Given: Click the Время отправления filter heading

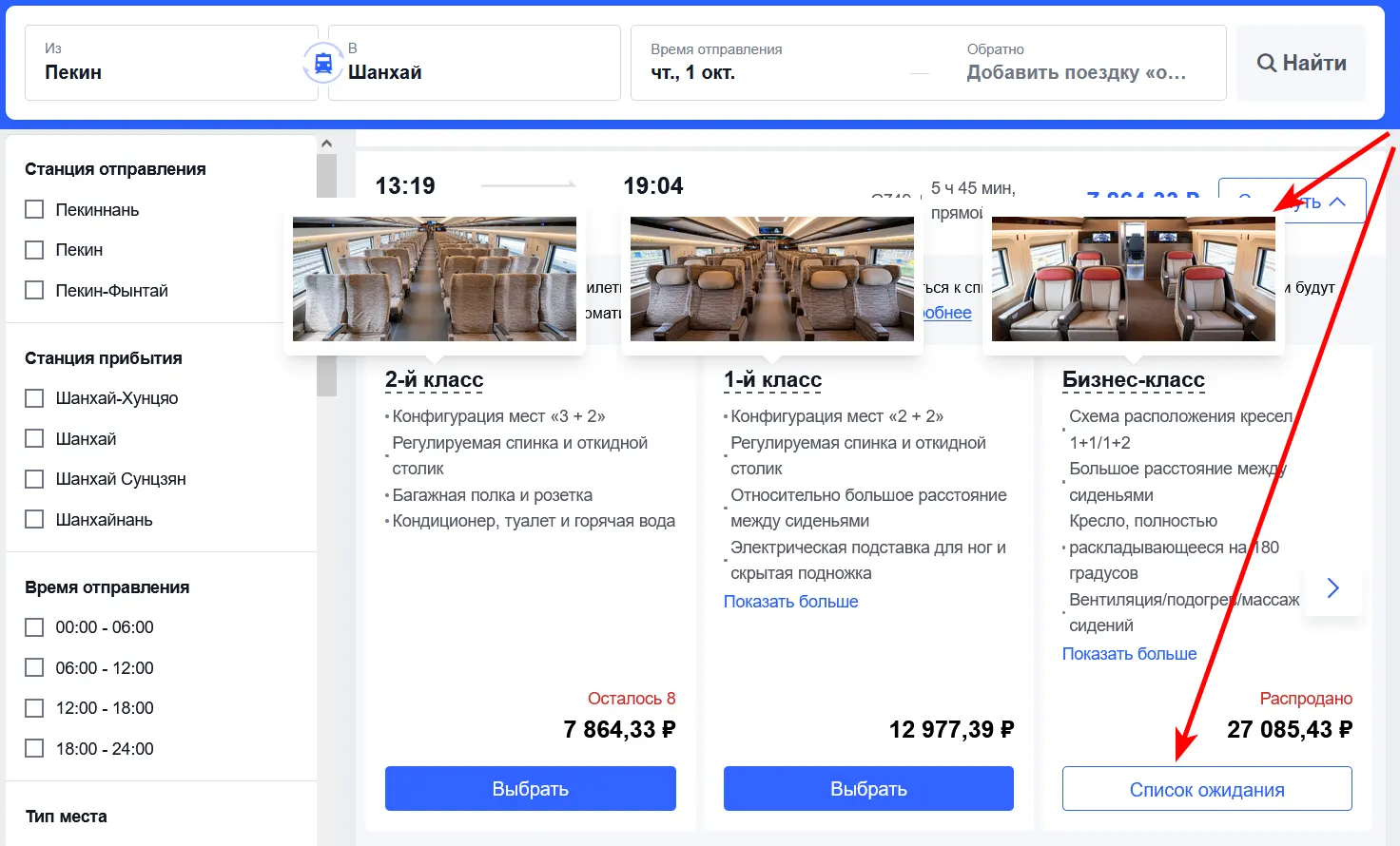Looking at the screenshot, I should 107,587.
